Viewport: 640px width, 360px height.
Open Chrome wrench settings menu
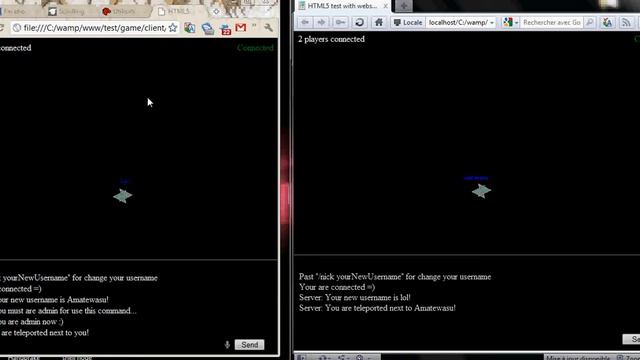click(268, 27)
